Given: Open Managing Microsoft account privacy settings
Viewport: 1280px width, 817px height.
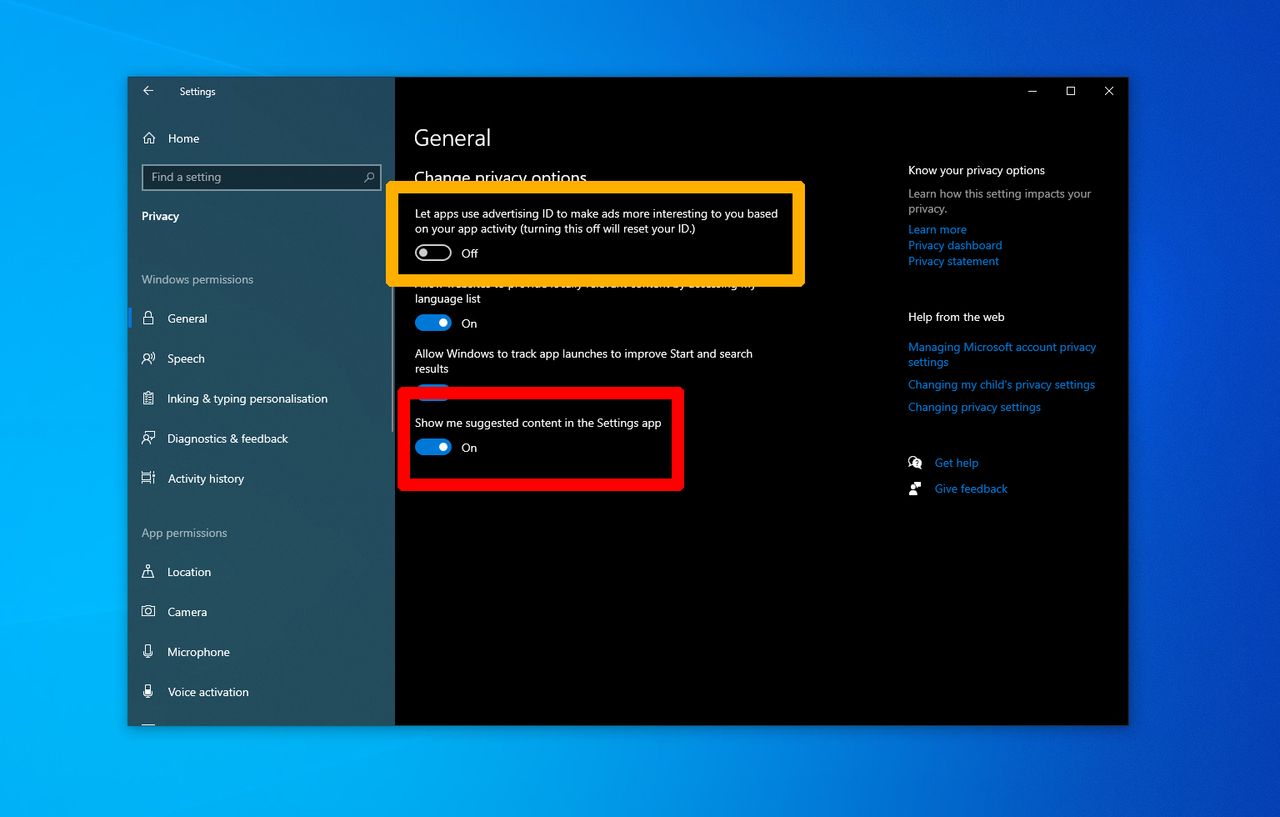Looking at the screenshot, I should pos(1002,354).
